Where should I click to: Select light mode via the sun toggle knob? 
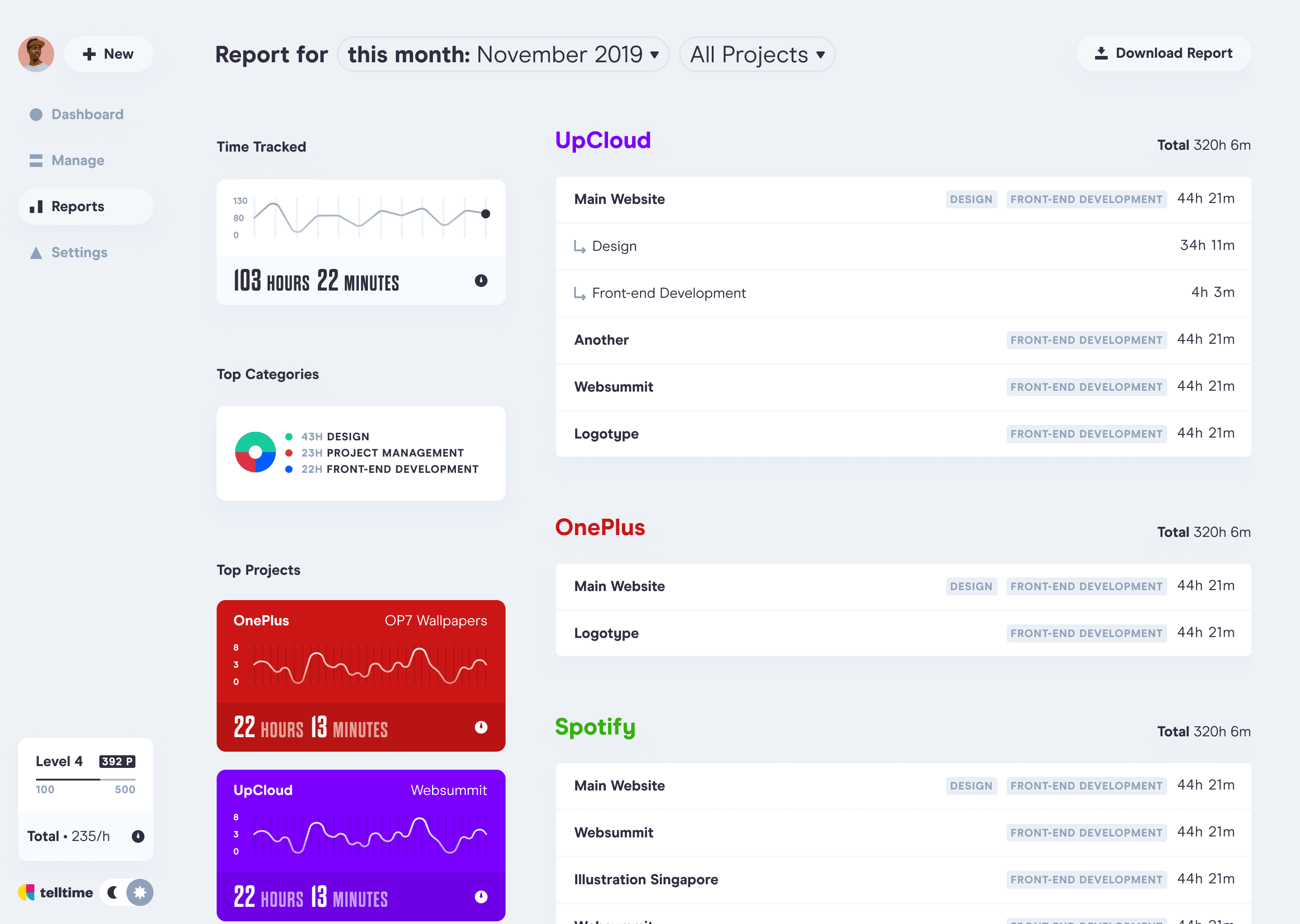pyautogui.click(x=139, y=892)
